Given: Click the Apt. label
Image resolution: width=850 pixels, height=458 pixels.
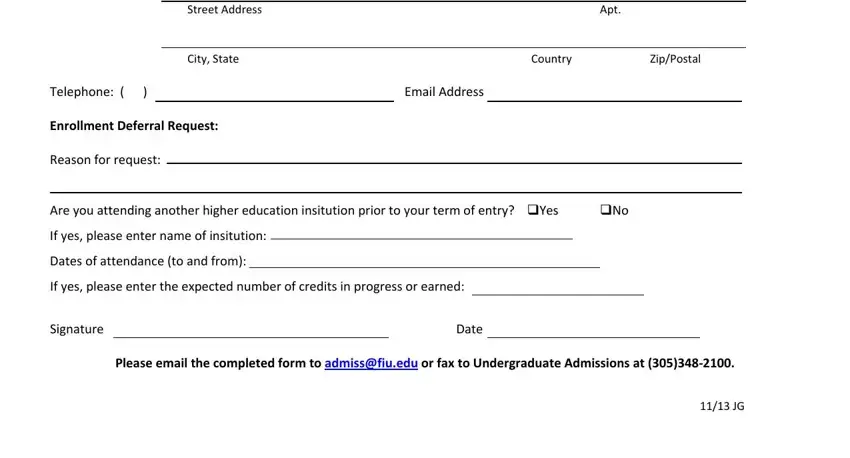Looking at the screenshot, I should click(610, 10).
